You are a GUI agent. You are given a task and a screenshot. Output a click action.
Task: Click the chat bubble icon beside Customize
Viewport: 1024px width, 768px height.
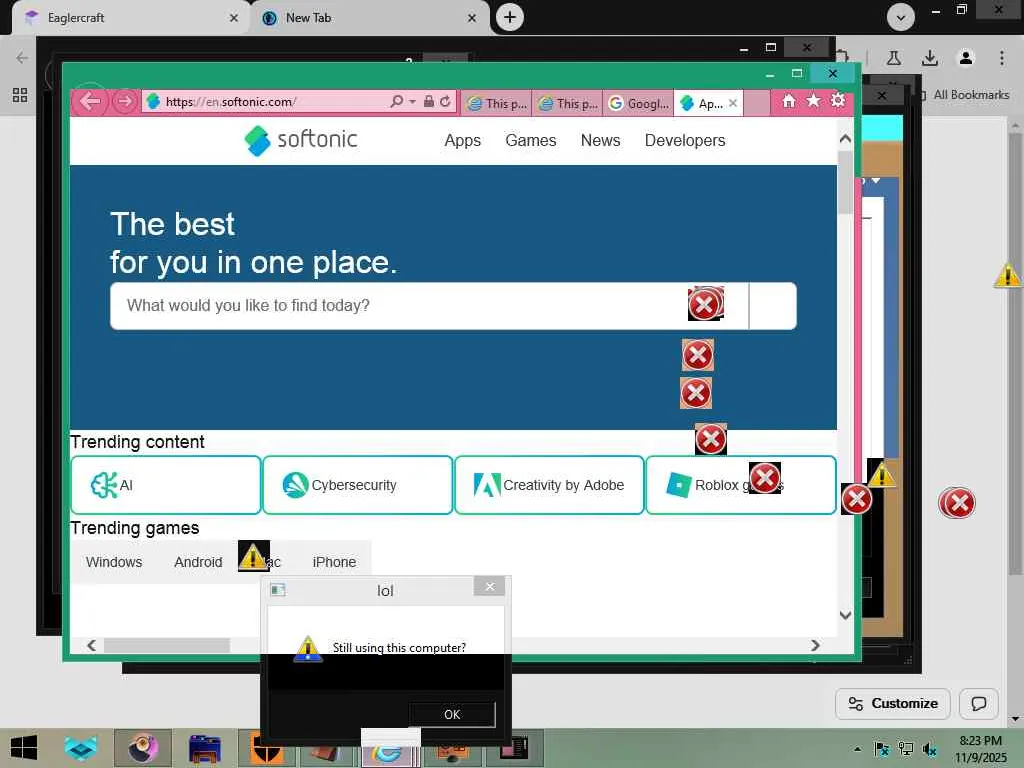[978, 703]
